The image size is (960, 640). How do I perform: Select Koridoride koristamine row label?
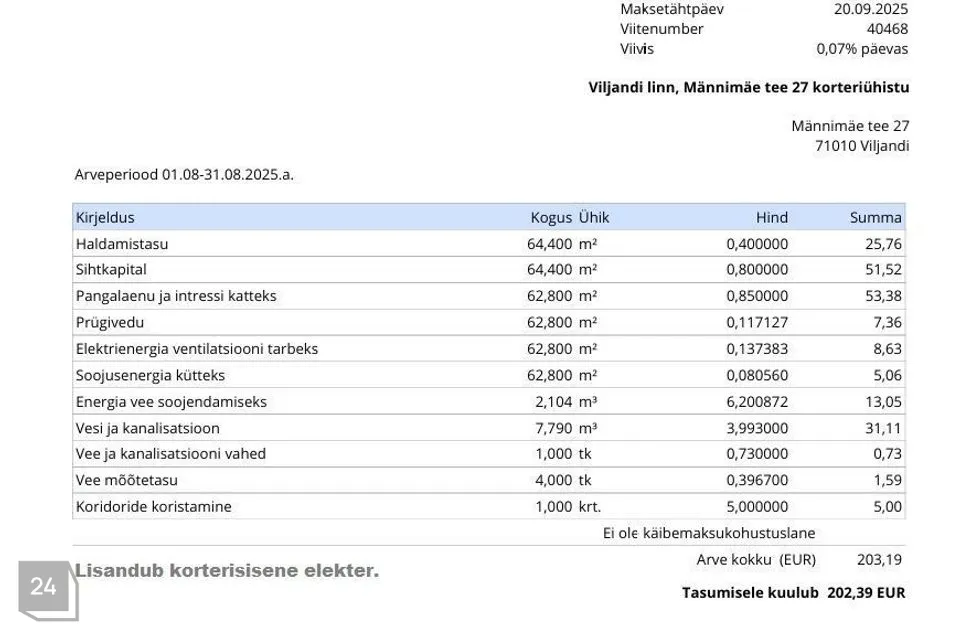point(153,506)
